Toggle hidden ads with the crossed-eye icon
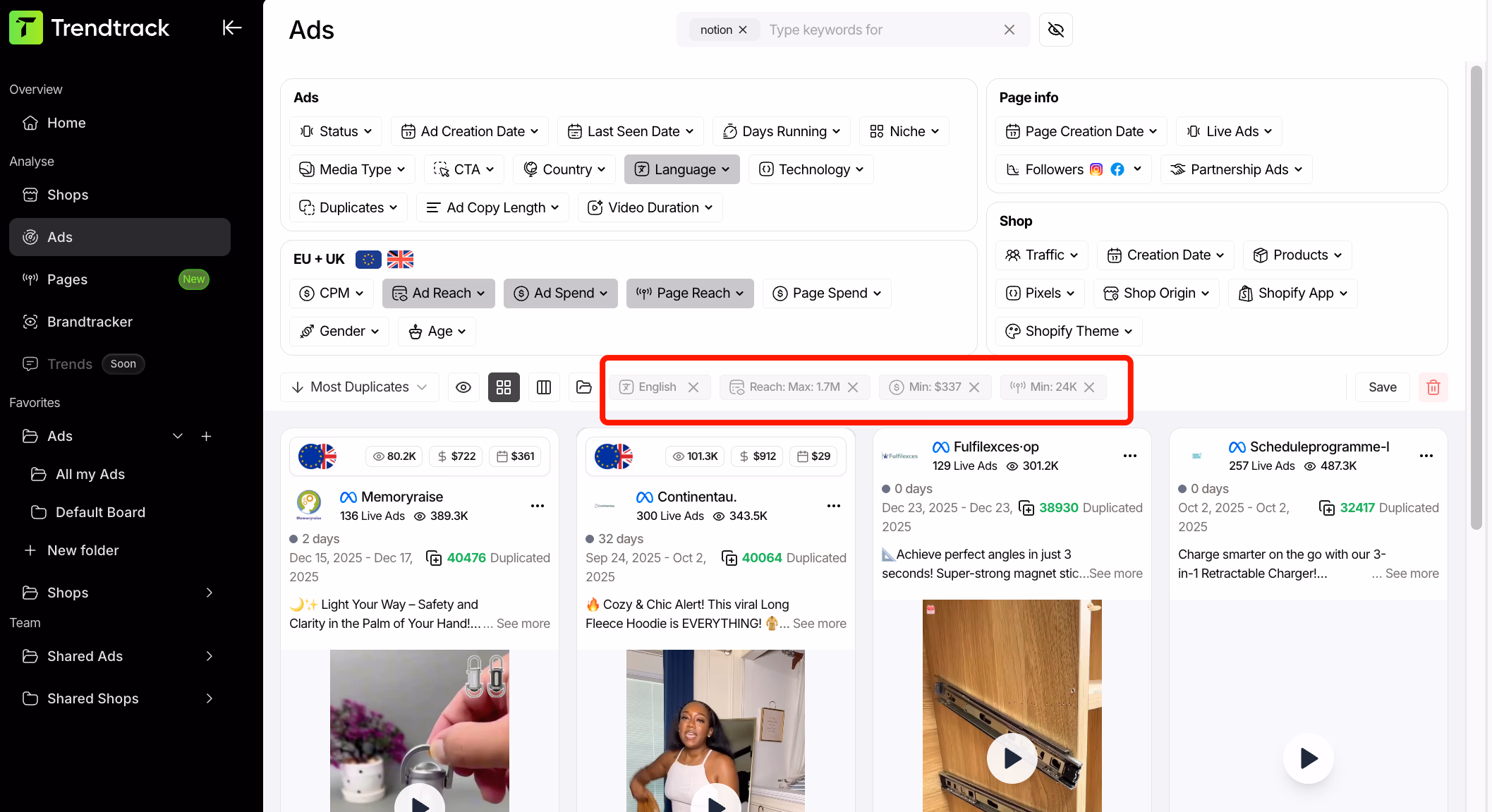Image resolution: width=1492 pixels, height=812 pixels. click(x=1055, y=30)
